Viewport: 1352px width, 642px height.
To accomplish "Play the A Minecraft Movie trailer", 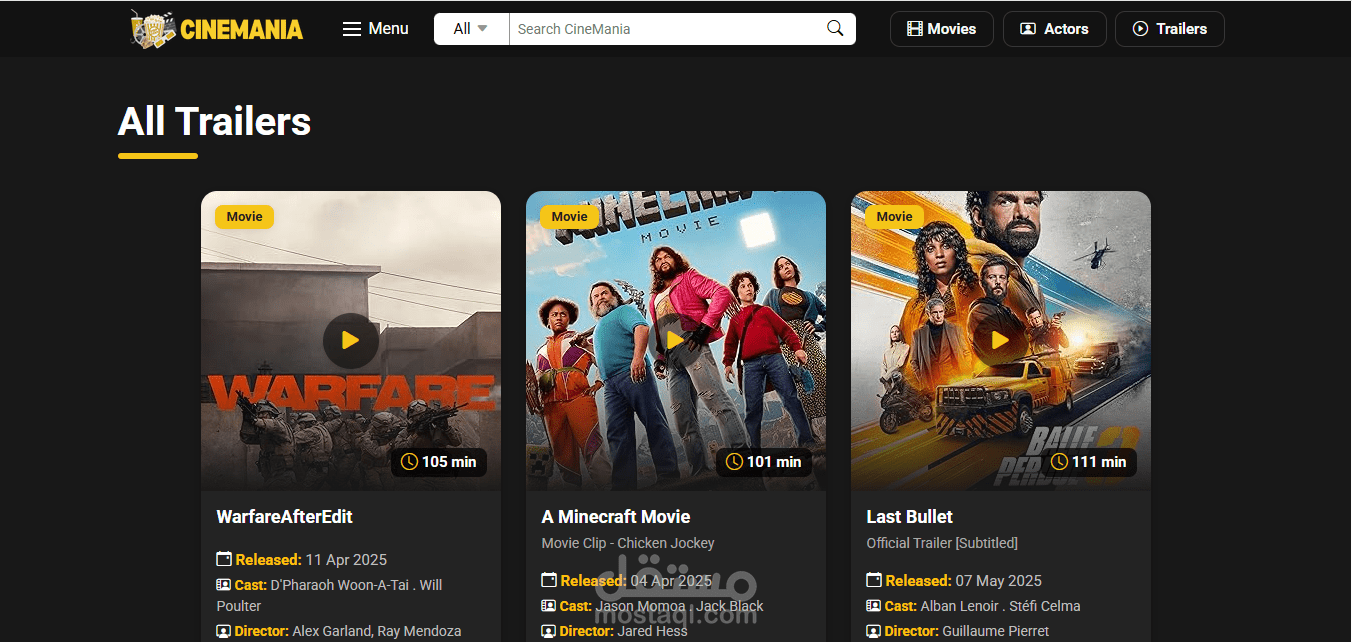I will [675, 340].
